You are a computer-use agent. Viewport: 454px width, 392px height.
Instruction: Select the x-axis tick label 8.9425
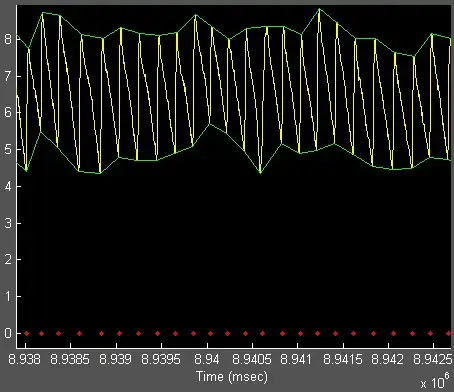(433, 359)
